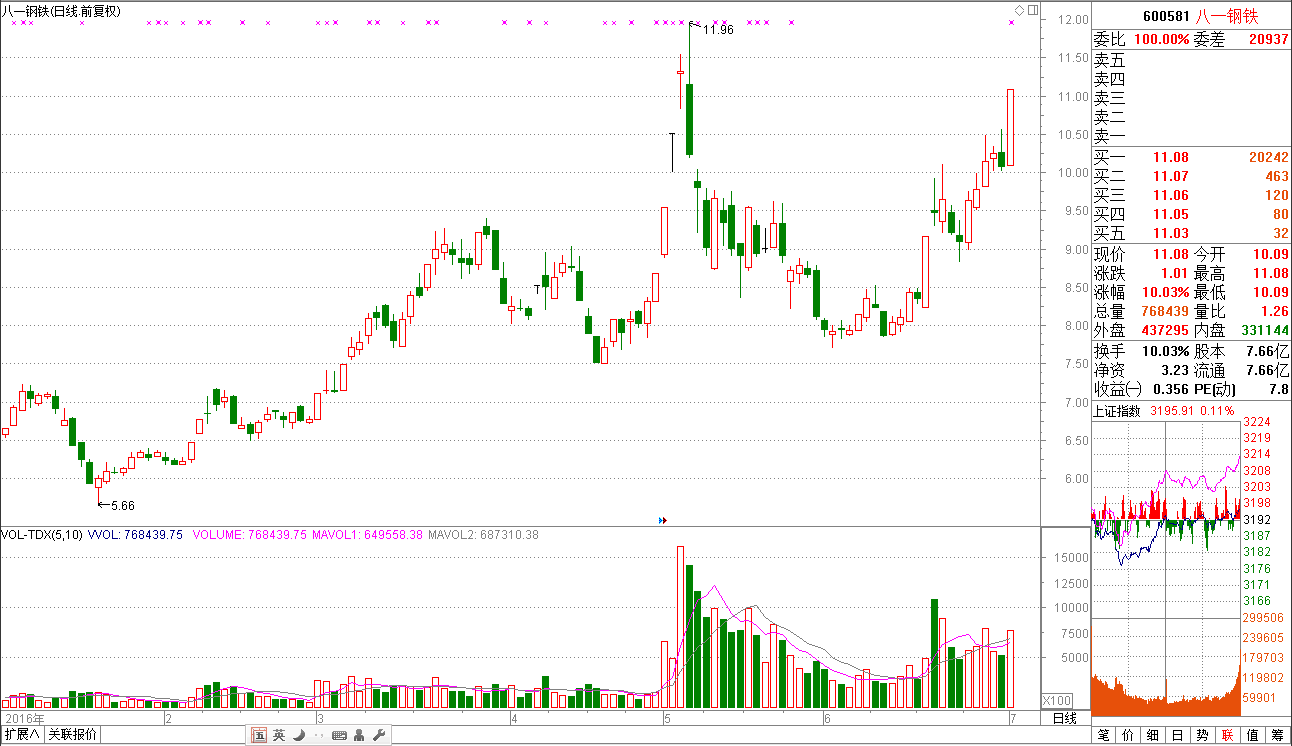Click the 5.66 low price annotation
The height and width of the screenshot is (746, 1292).
122,506
